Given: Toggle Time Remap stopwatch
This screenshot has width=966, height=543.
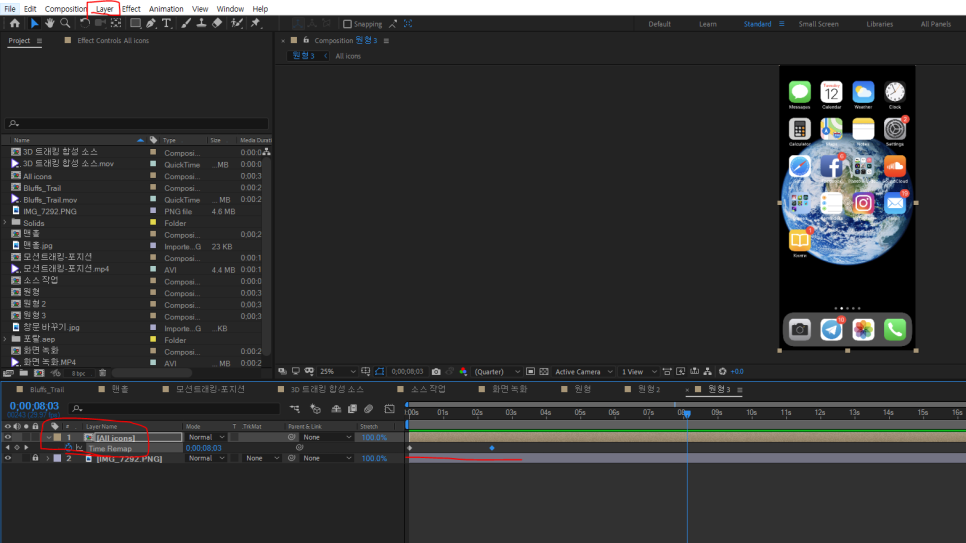Looking at the screenshot, I should click(x=68, y=448).
